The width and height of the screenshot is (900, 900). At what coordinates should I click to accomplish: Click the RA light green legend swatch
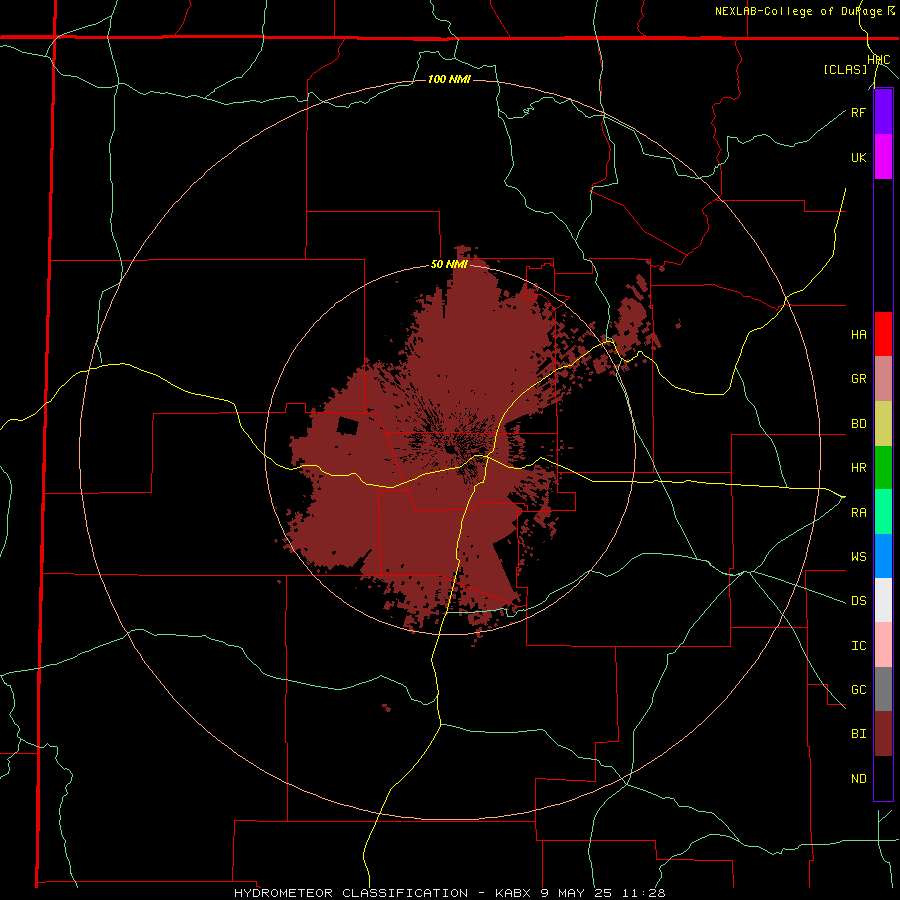883,512
